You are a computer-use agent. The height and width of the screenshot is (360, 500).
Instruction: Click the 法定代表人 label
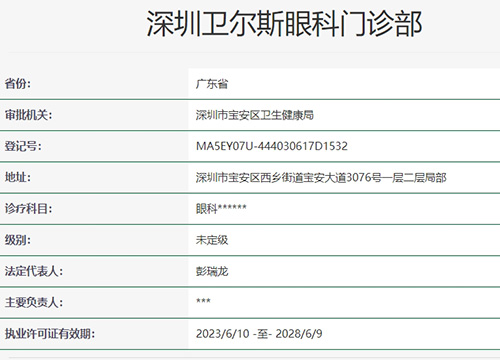34,271
